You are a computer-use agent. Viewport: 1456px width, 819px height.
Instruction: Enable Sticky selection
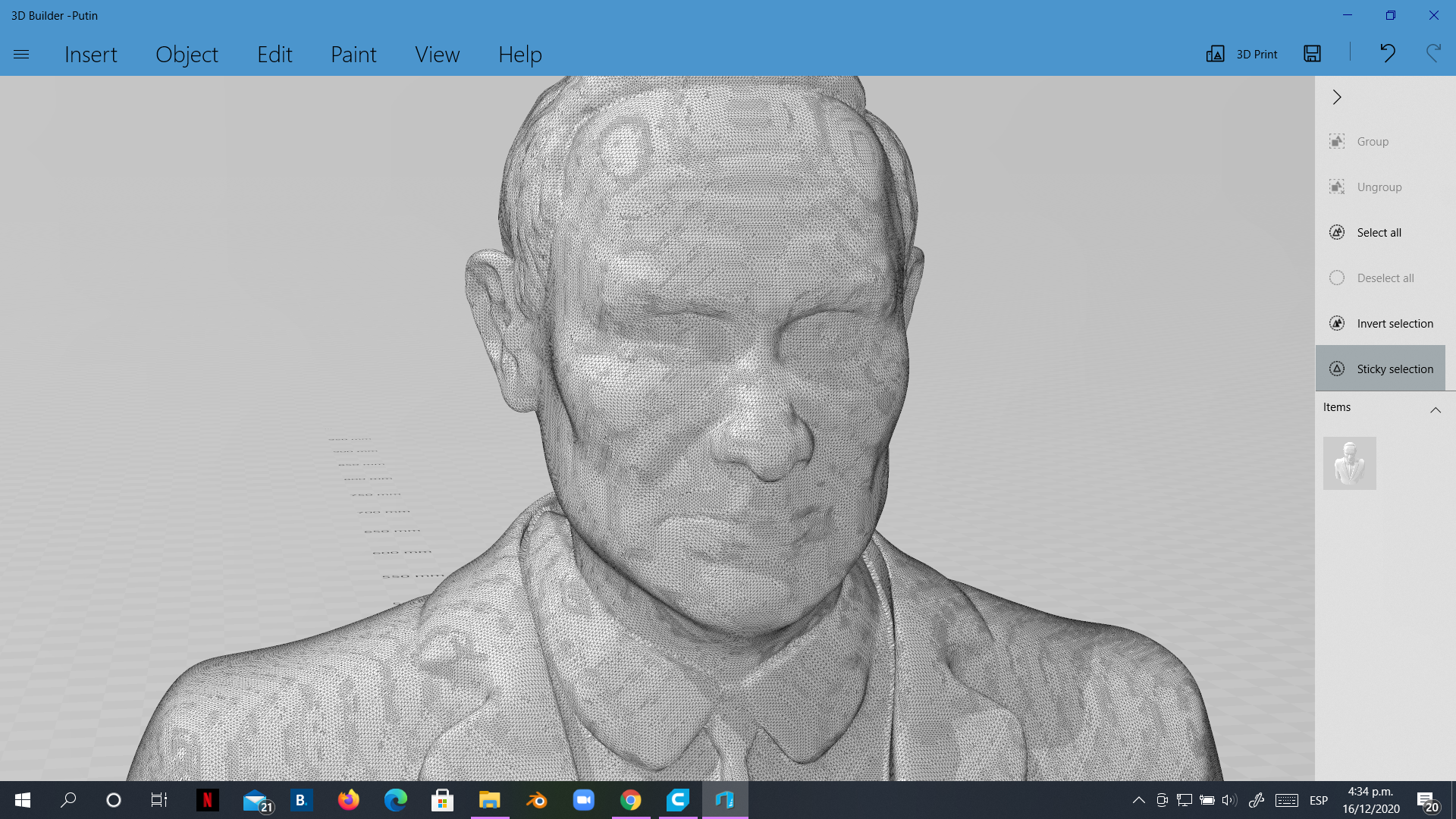pyautogui.click(x=1395, y=369)
